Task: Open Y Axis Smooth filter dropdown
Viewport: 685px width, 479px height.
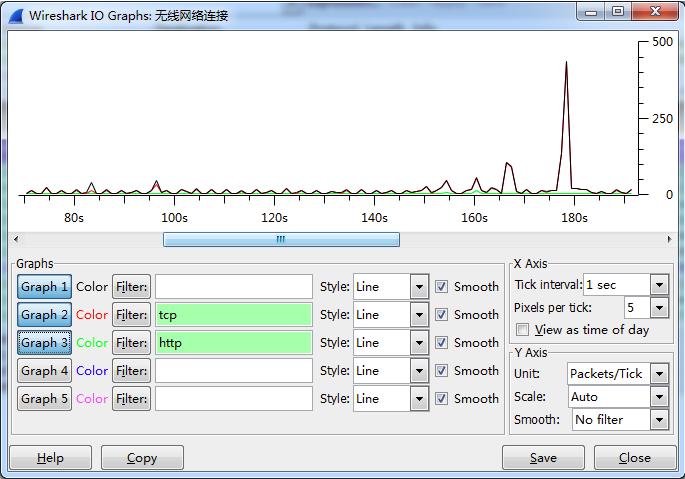Action: click(x=659, y=420)
